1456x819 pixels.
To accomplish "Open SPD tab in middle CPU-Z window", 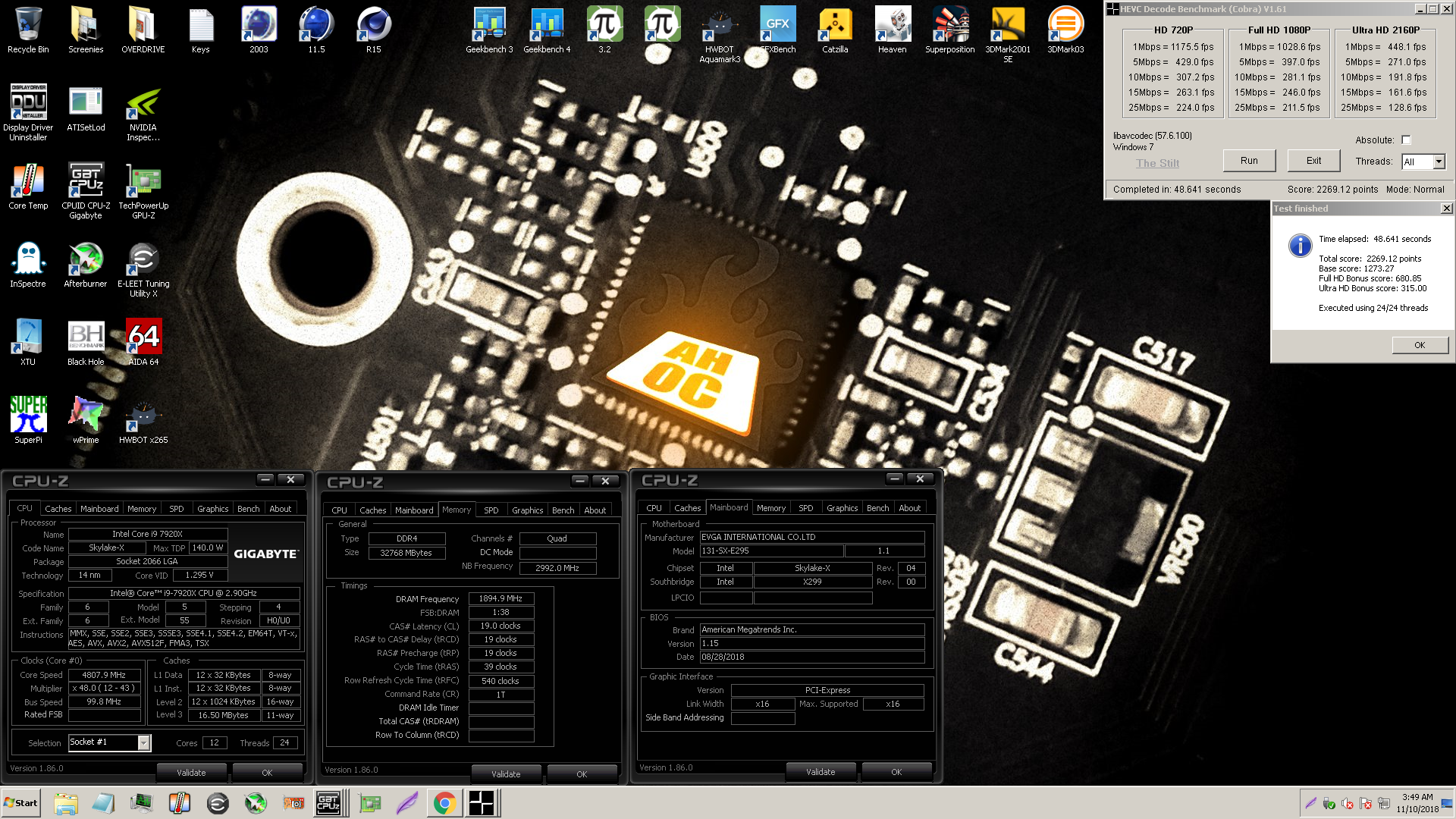I will (x=491, y=510).
